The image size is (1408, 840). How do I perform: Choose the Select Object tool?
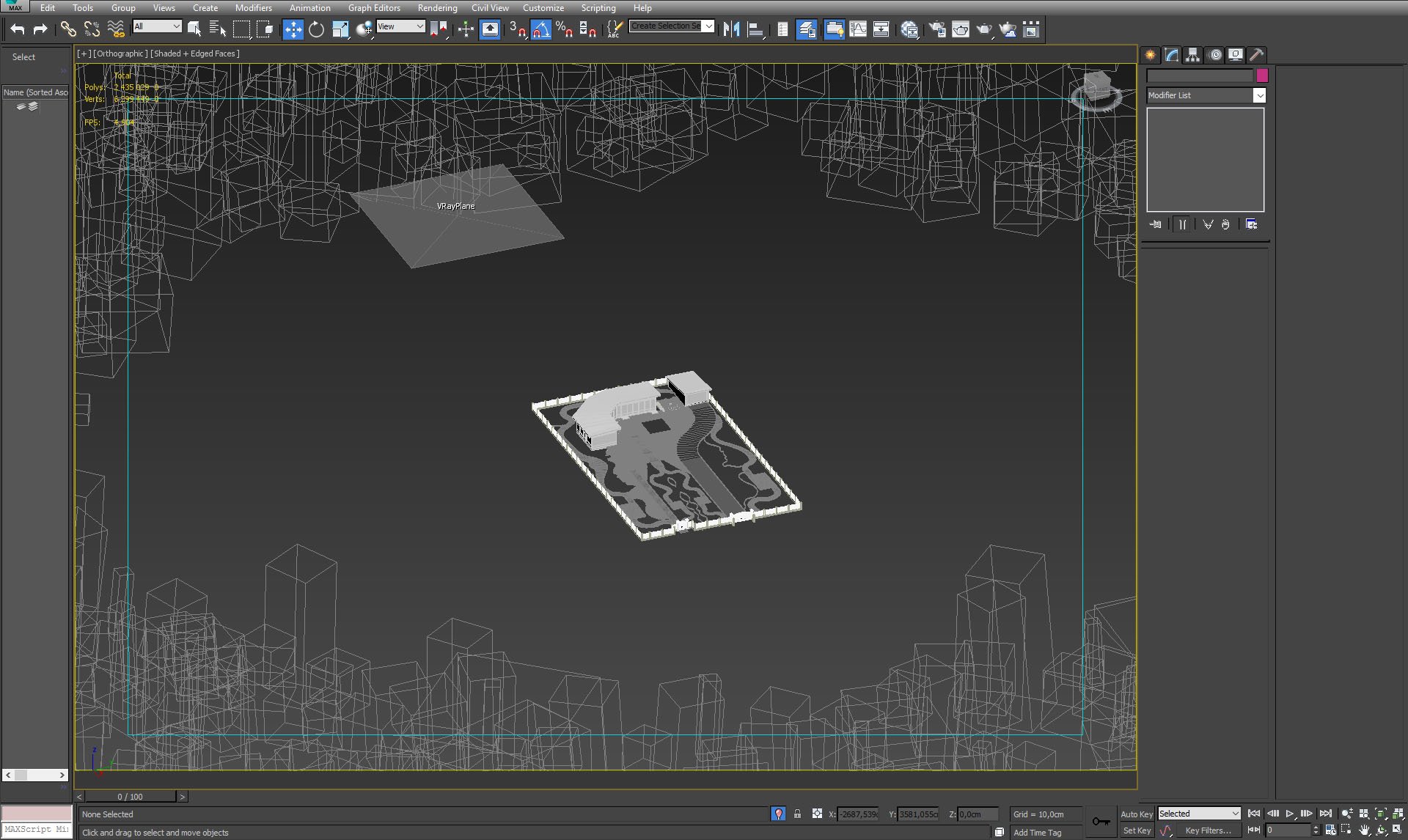(x=194, y=29)
